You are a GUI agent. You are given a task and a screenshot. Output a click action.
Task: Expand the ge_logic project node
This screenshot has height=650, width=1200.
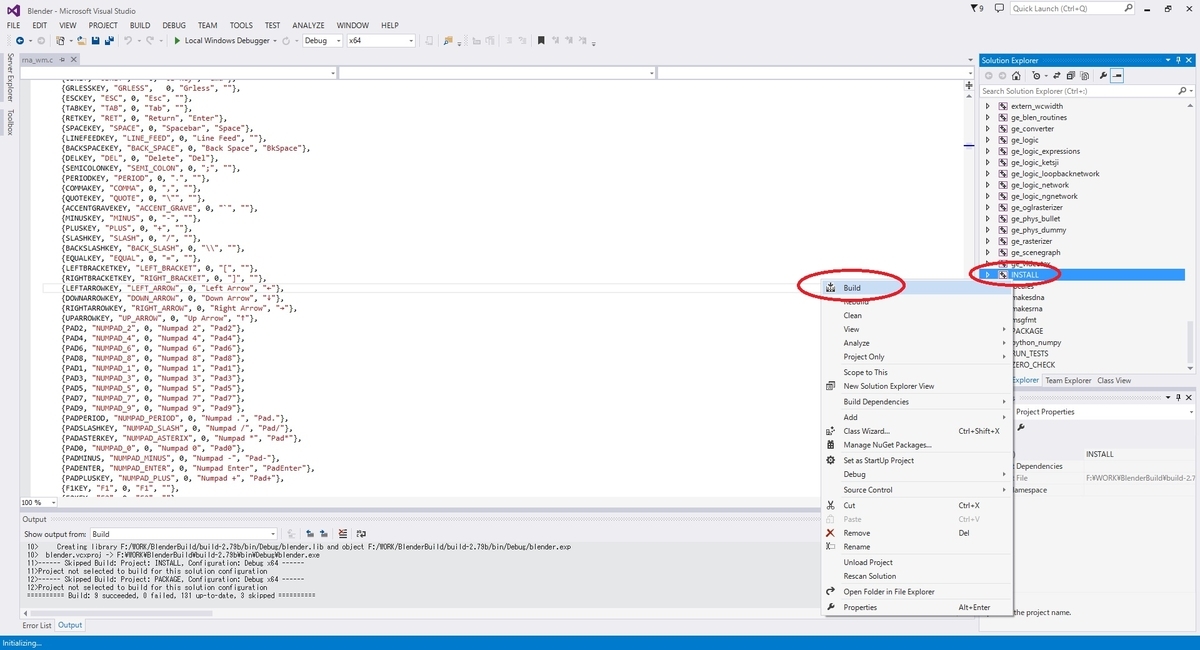tap(988, 140)
